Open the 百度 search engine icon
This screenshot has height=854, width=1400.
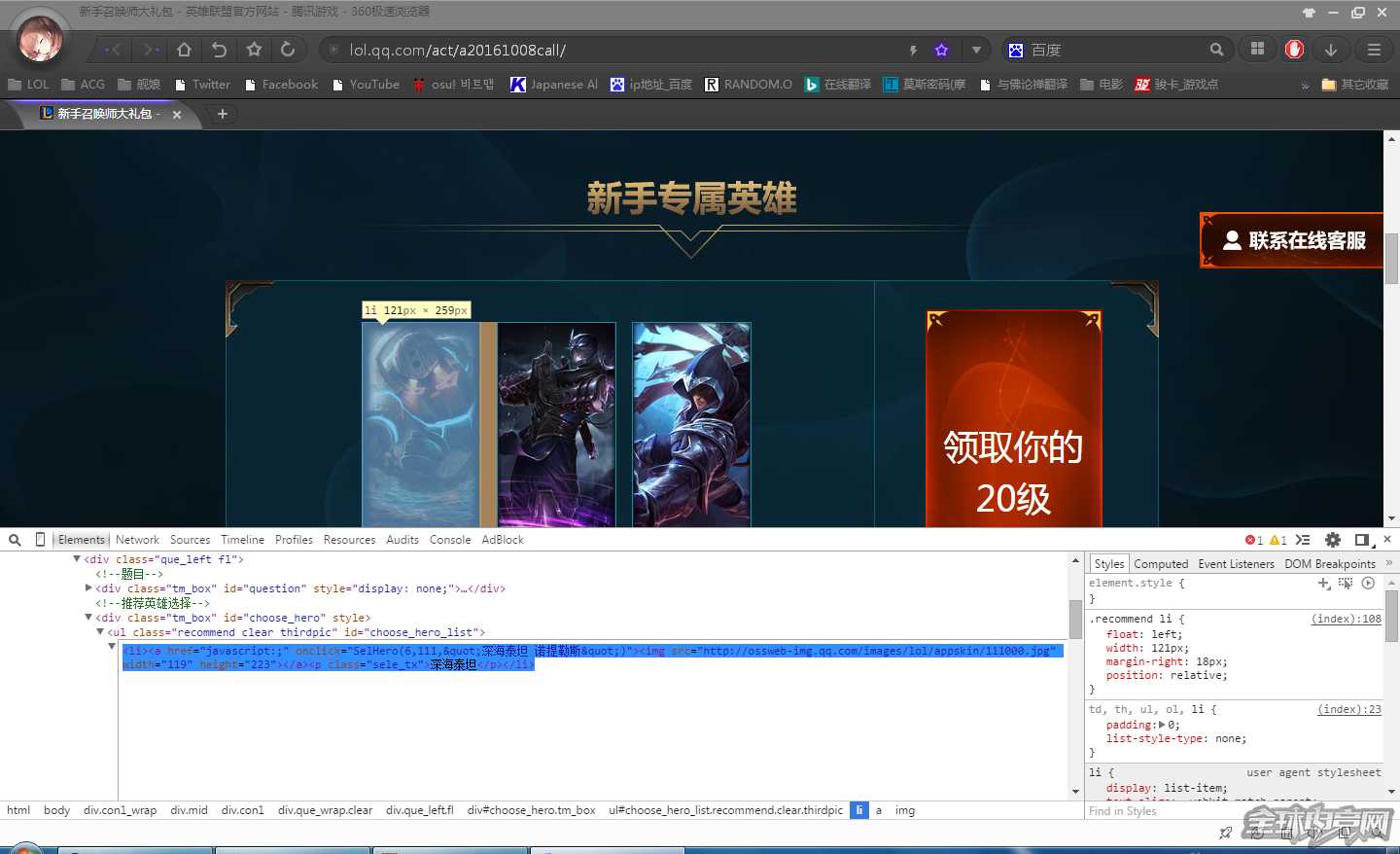(x=1015, y=49)
